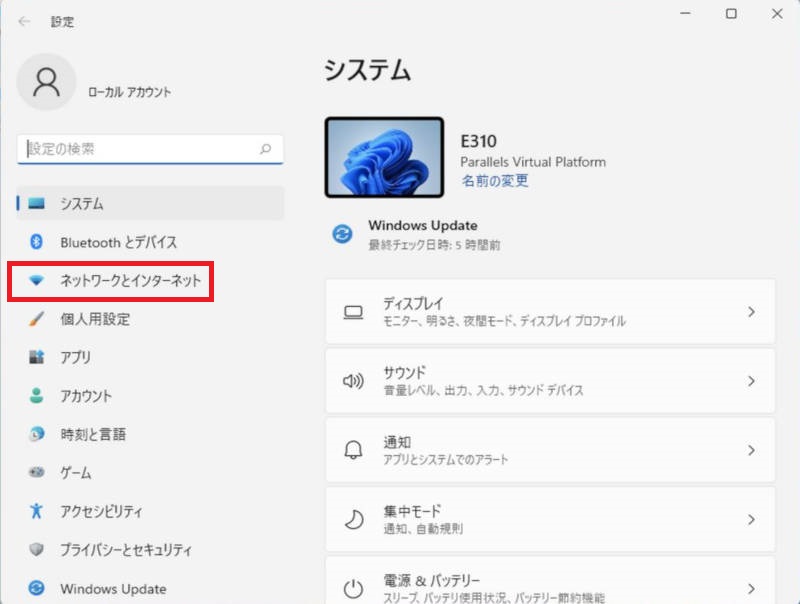800x604 pixels.
Task: Click the accessibility figure icon in sidebar
Action: [36, 511]
